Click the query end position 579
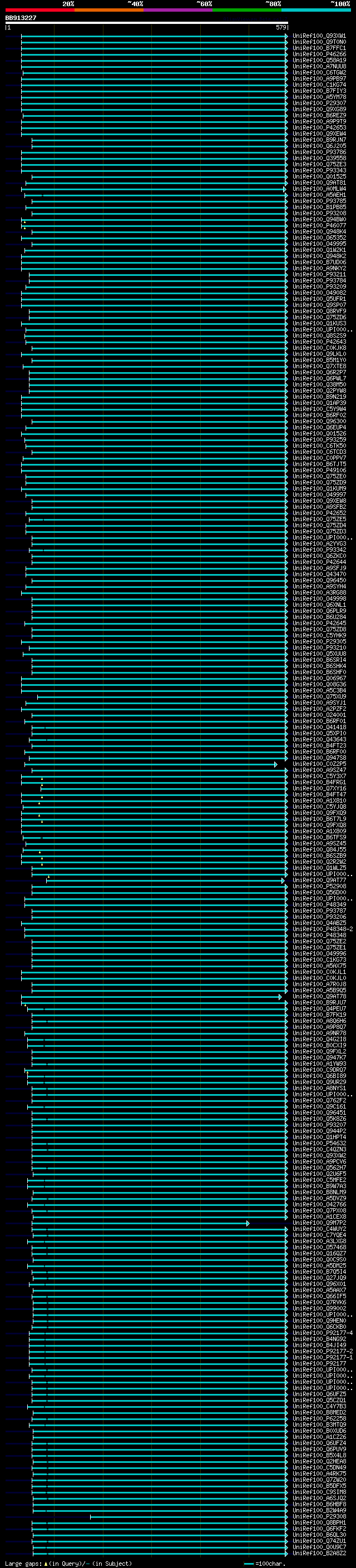The height and width of the screenshot is (1568, 356). coord(281,27)
